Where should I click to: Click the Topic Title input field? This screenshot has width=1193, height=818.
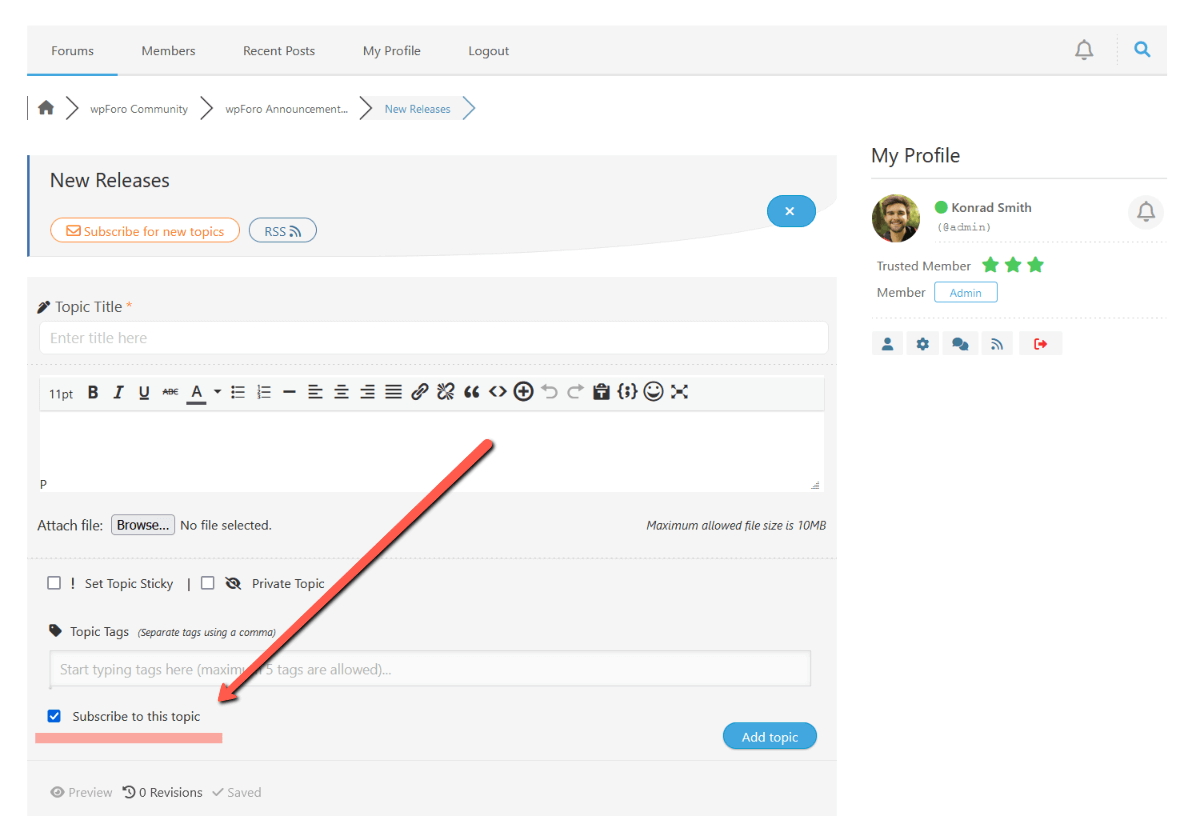click(433, 338)
